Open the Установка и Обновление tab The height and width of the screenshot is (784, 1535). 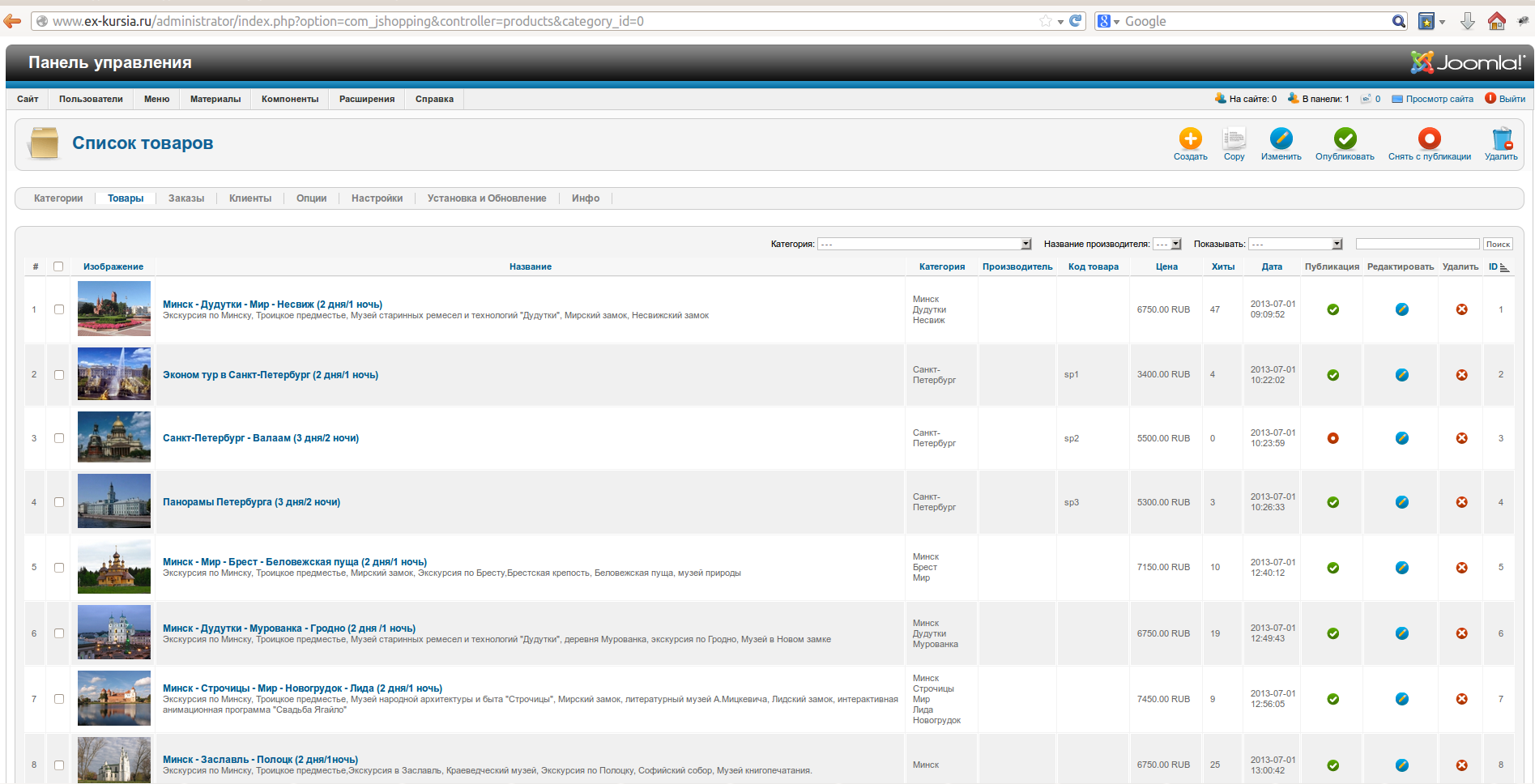487,198
